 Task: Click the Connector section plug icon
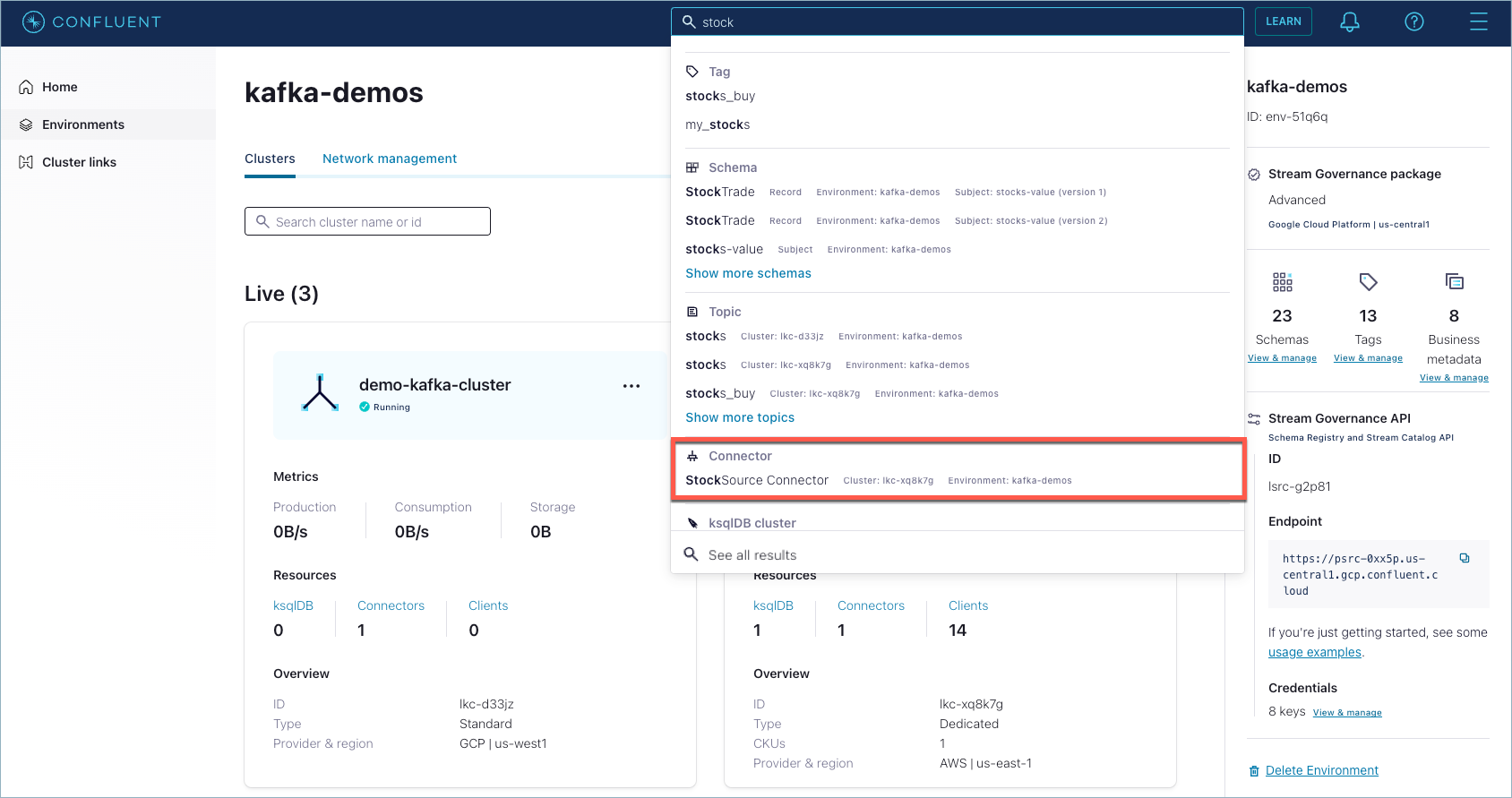[692, 456]
